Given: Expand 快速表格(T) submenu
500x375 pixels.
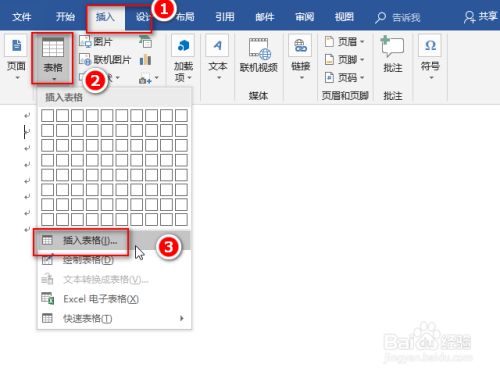Looking at the screenshot, I should click(113, 318).
